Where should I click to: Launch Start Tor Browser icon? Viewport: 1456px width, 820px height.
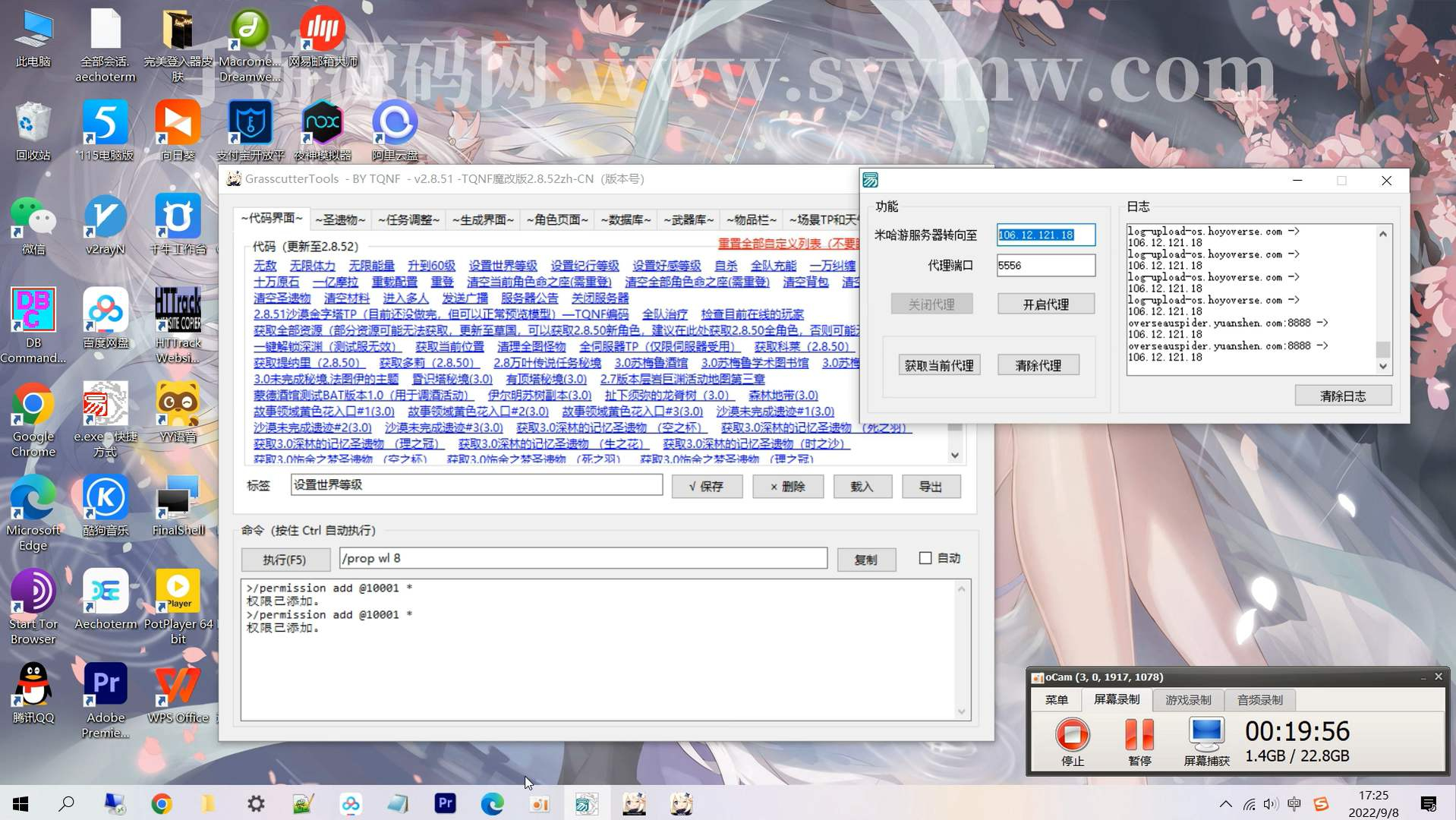(33, 607)
